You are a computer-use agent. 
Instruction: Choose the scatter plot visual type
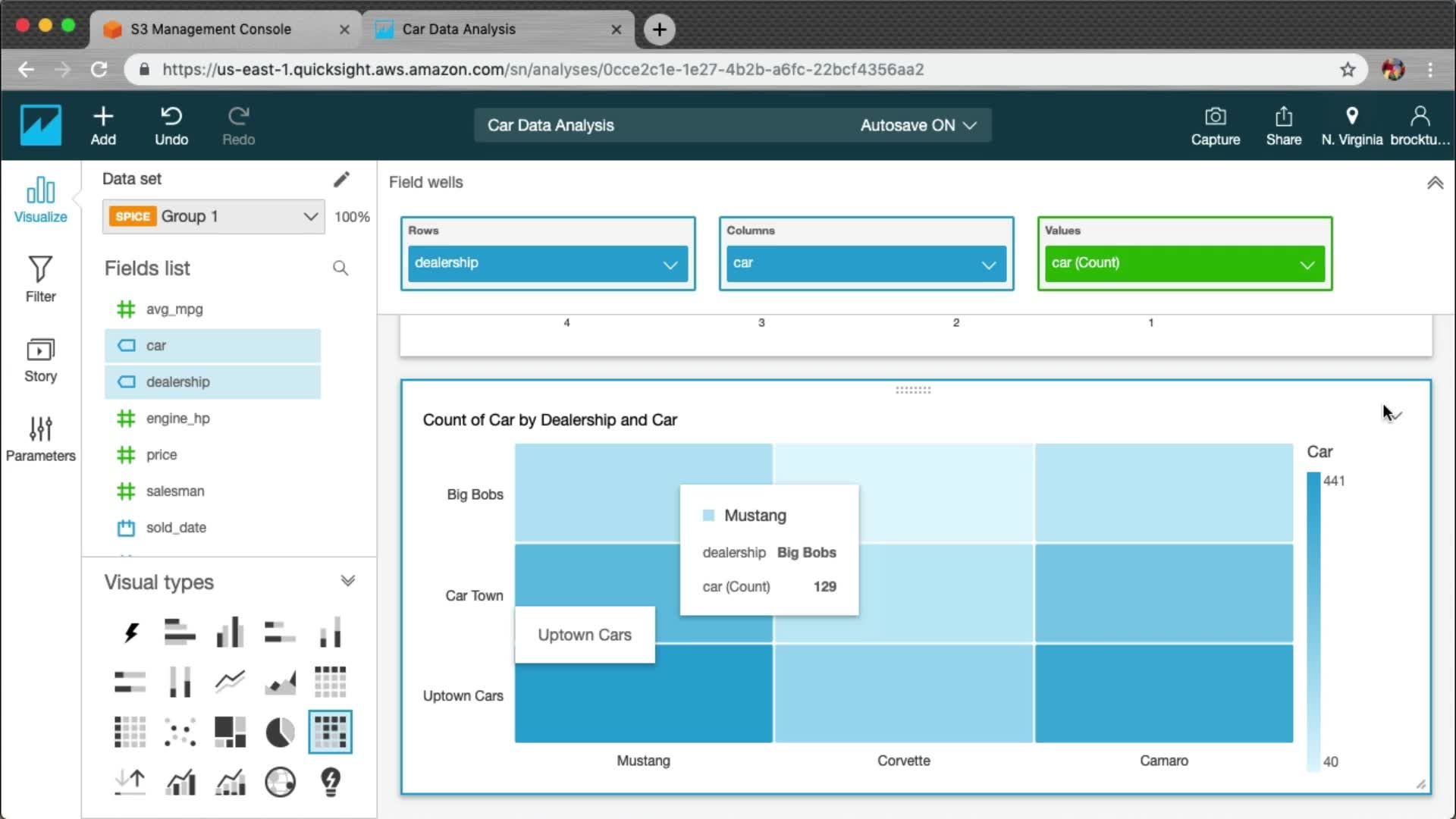pyautogui.click(x=180, y=733)
